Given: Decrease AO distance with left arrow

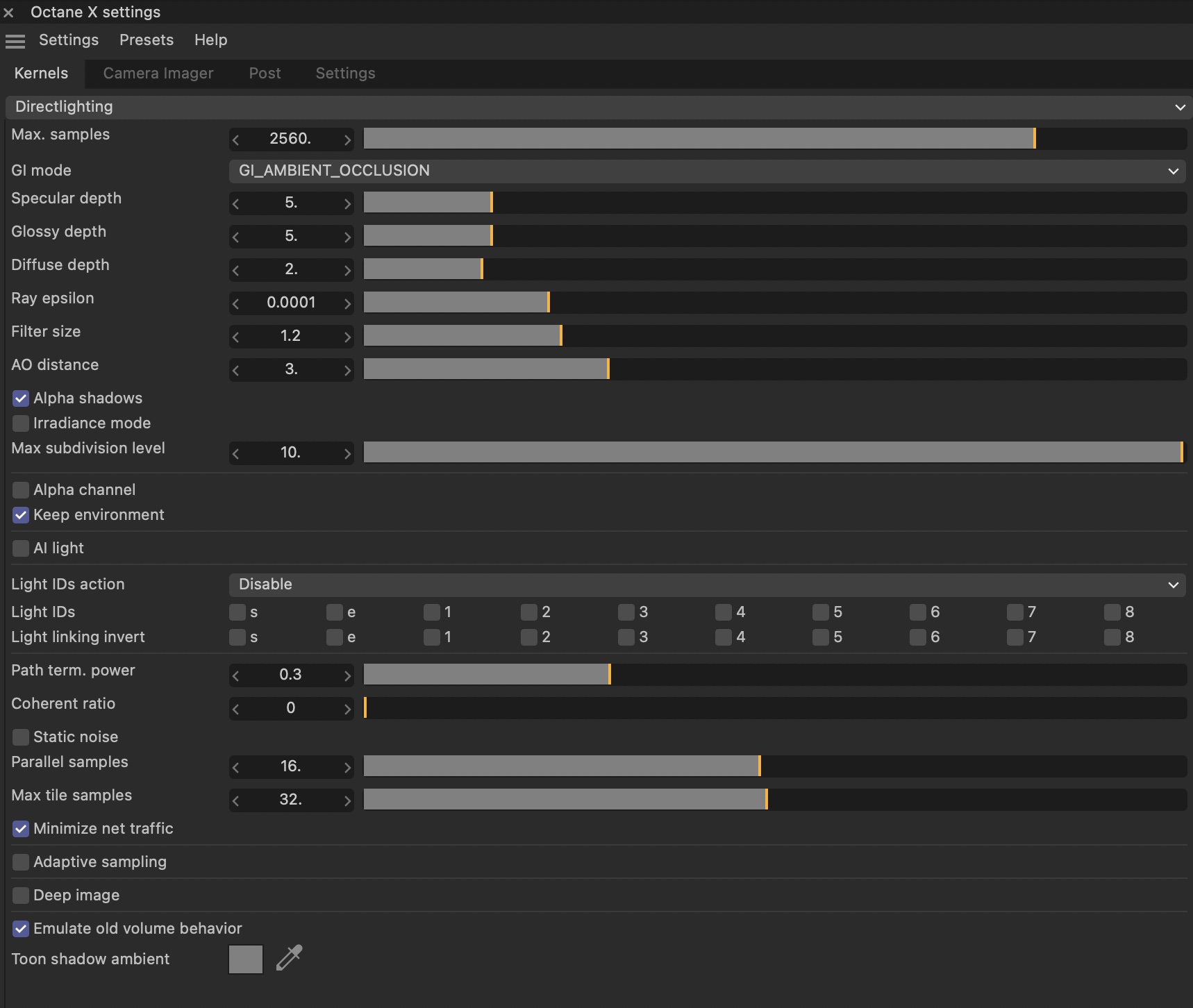Looking at the screenshot, I should (x=236, y=370).
